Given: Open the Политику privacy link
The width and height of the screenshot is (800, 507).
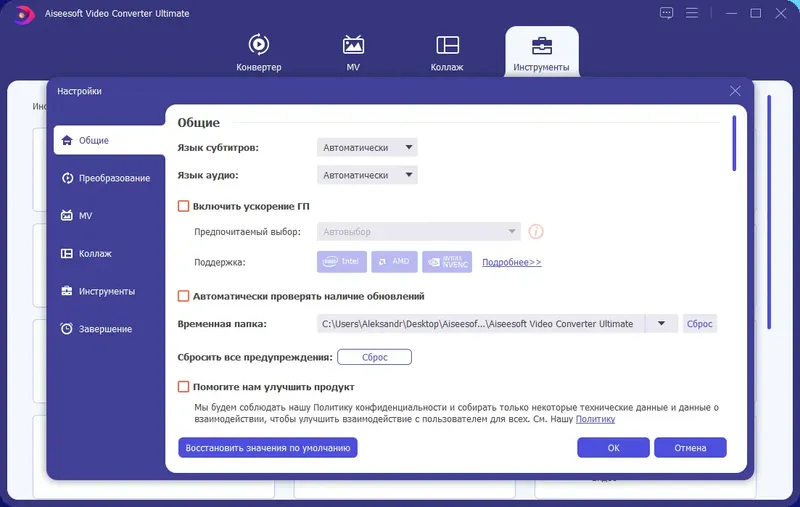Looking at the screenshot, I should [595, 419].
